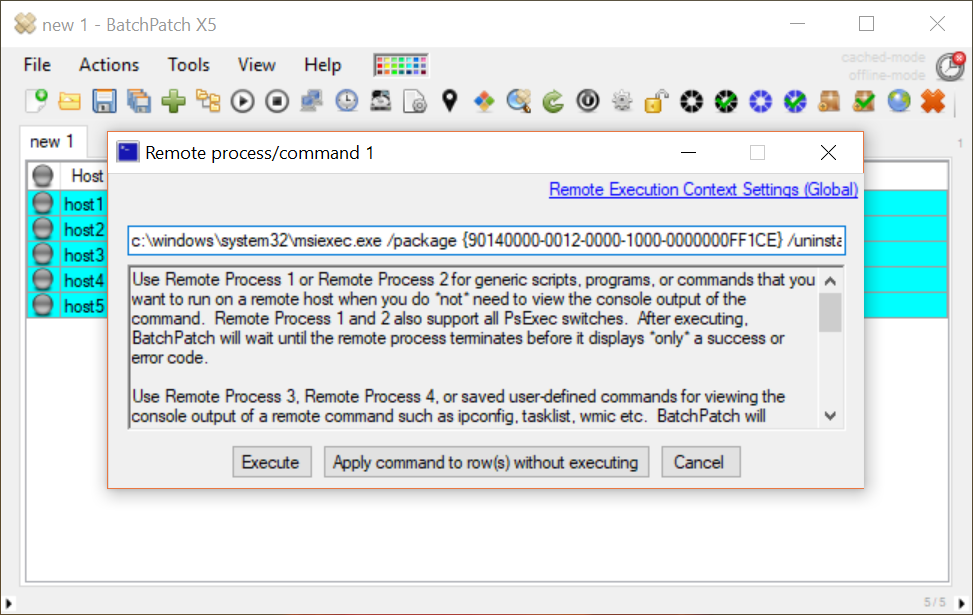The height and width of the screenshot is (615, 973).
Task: Click the blue globe toolbar icon
Action: coord(899,101)
